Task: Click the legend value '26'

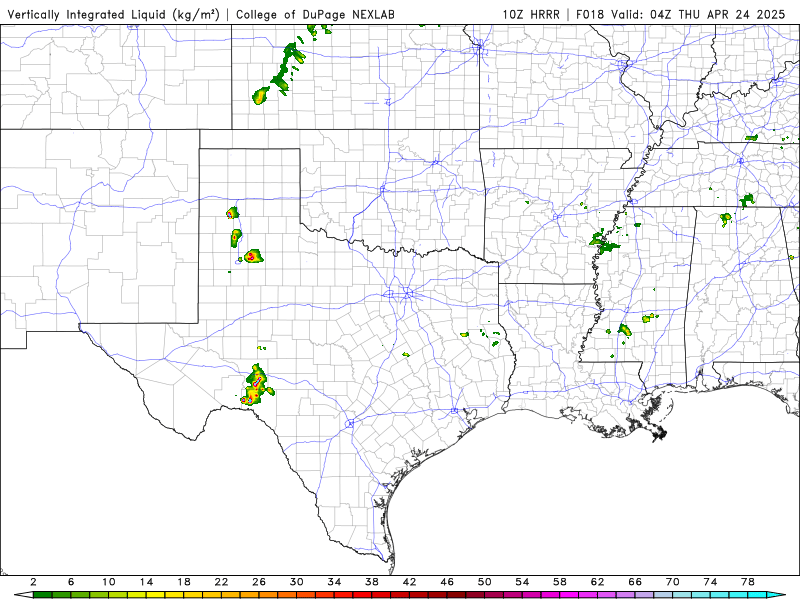Action: pyautogui.click(x=259, y=582)
